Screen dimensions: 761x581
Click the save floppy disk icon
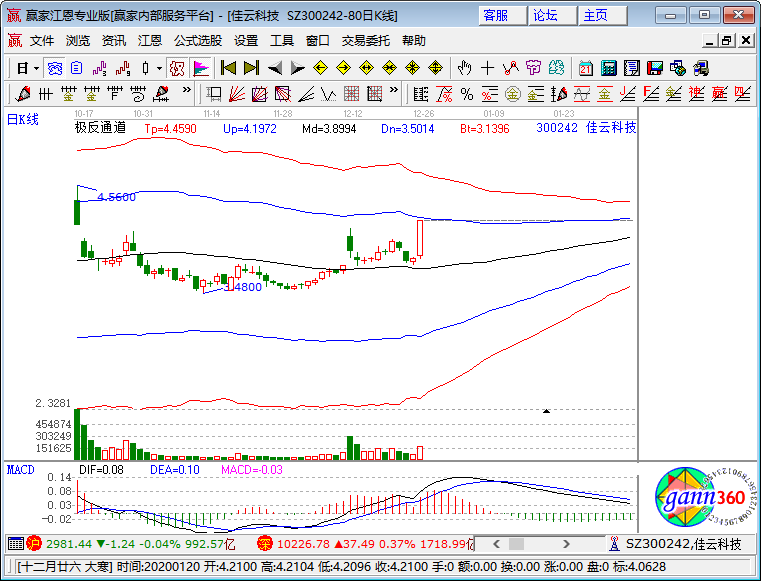click(x=654, y=68)
